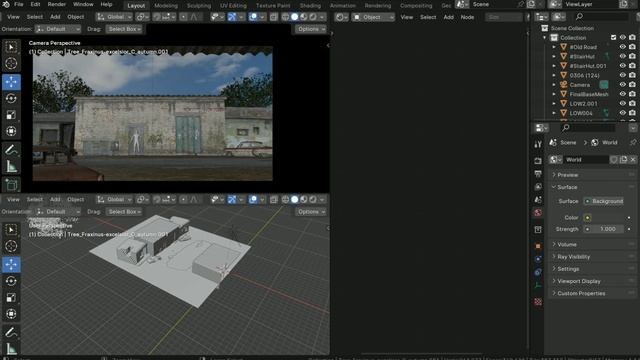Select the Rotate tool in camera viewport
This screenshot has height=360, width=640.
point(11,98)
